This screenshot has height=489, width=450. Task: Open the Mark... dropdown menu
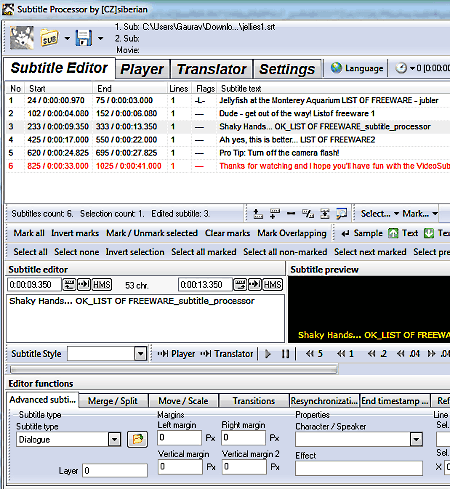420,214
